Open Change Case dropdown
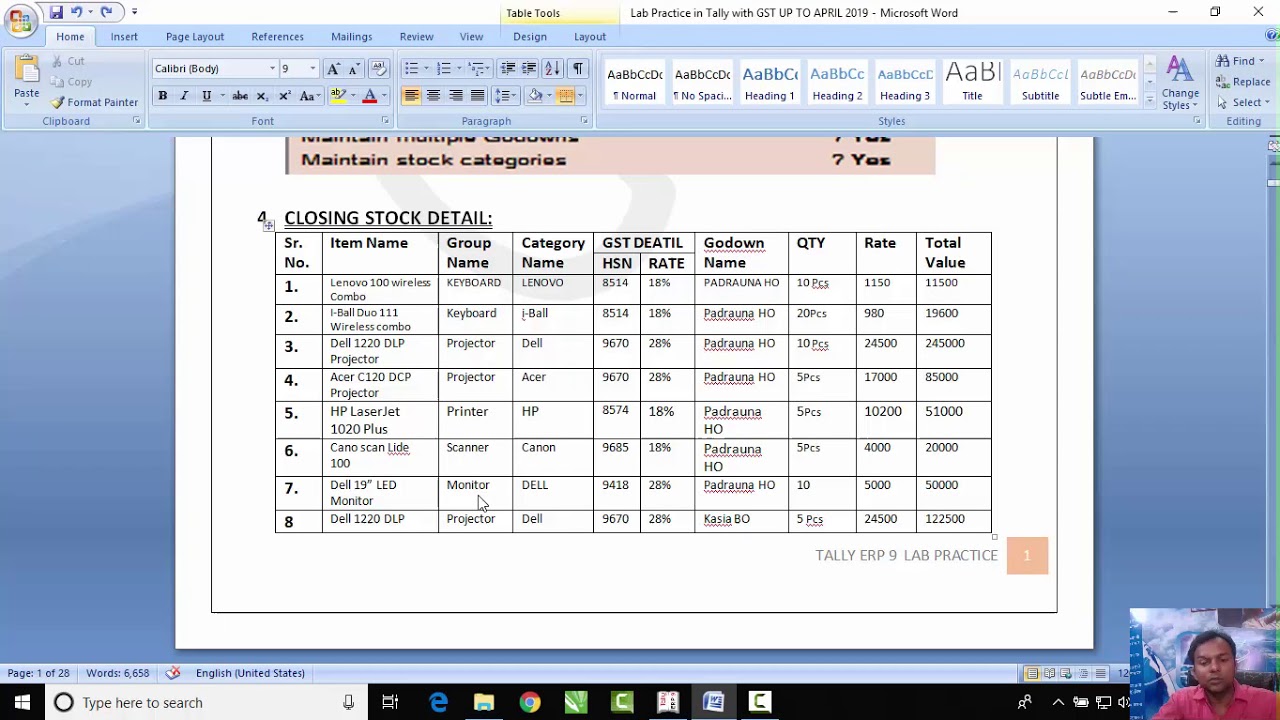This screenshot has height=720, width=1280. 309,96
